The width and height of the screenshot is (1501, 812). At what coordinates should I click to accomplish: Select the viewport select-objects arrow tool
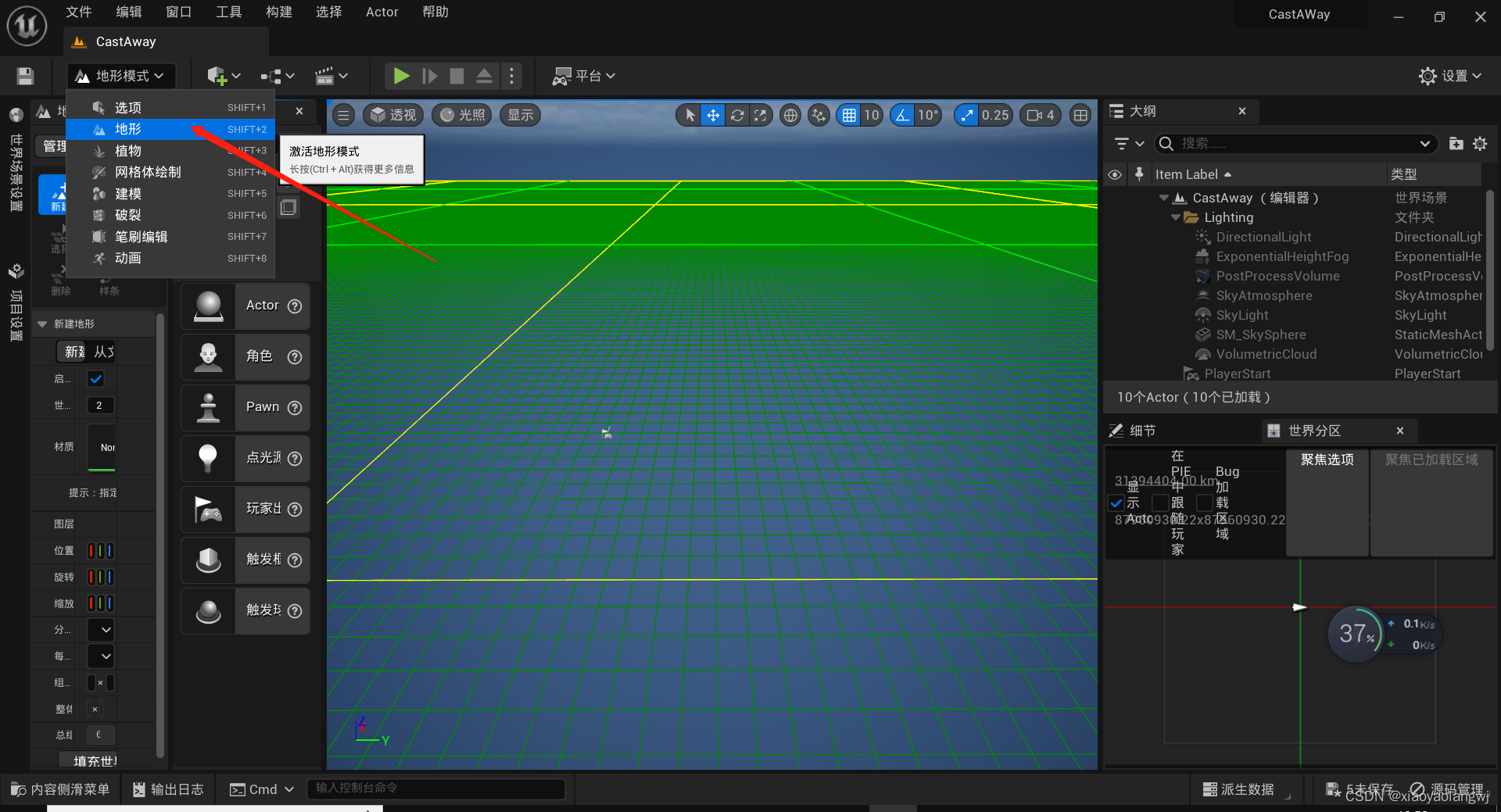pos(690,115)
